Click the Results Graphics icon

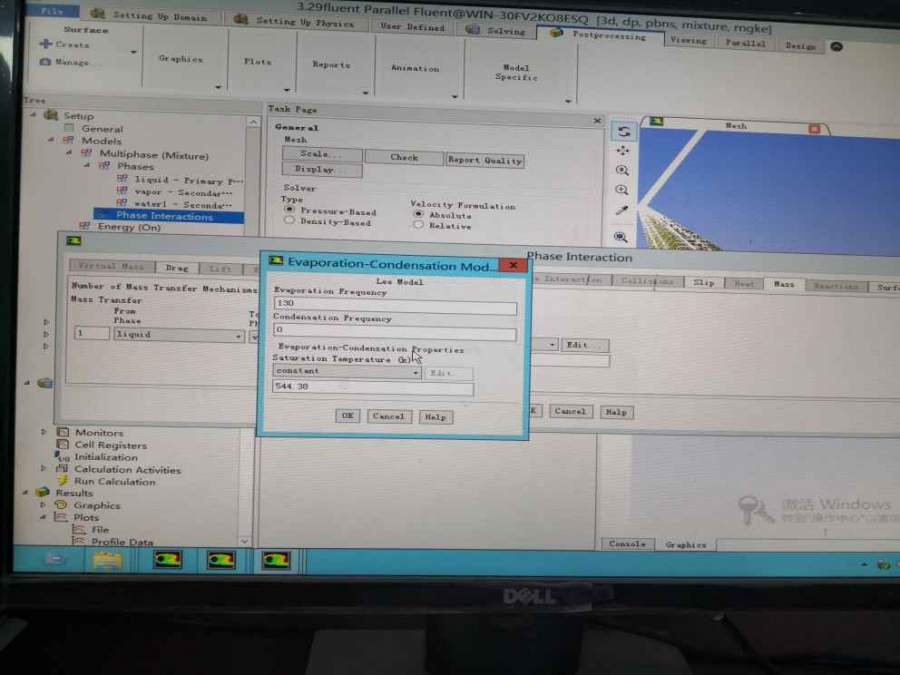tap(60, 505)
